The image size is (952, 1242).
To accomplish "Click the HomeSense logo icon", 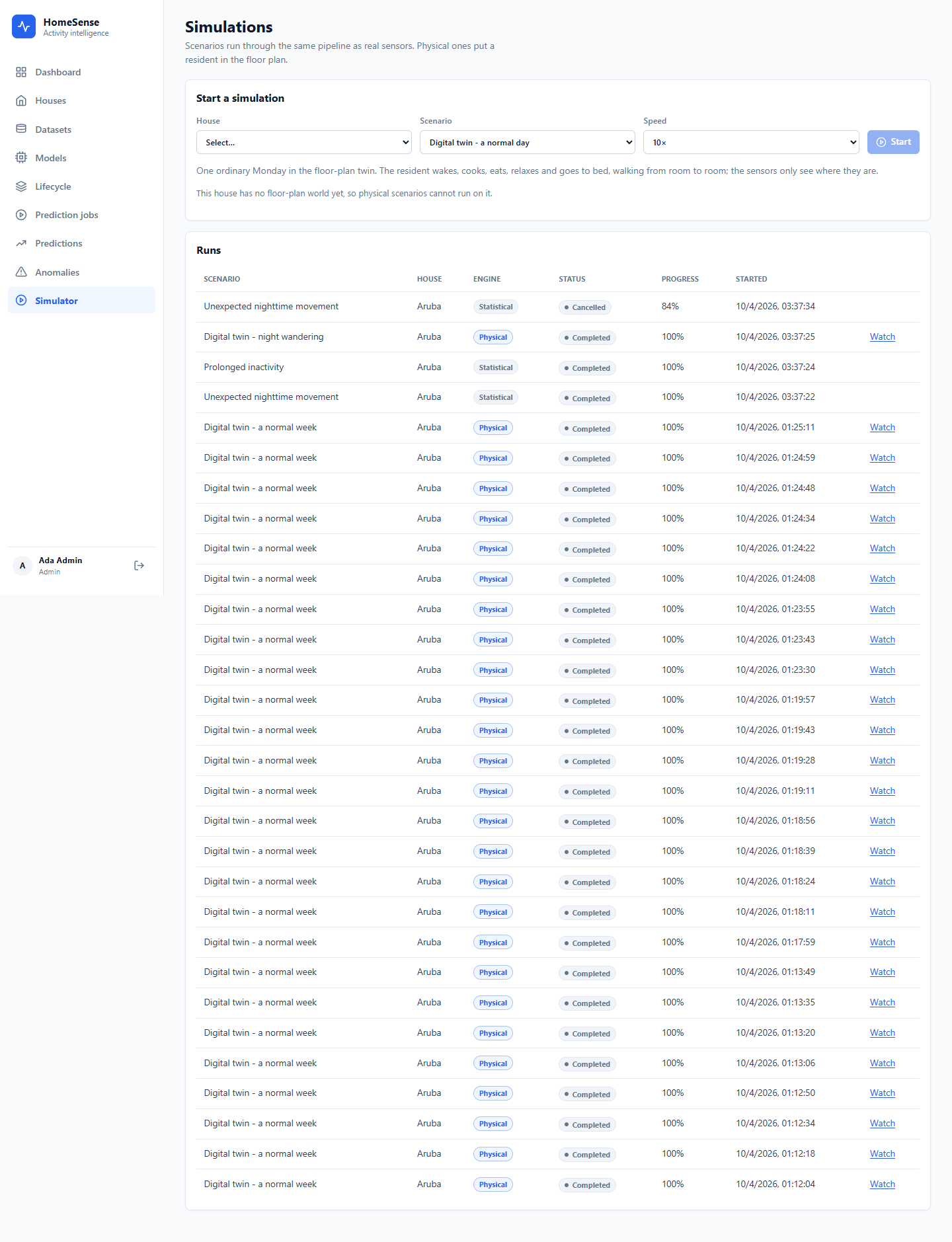I will [24, 26].
